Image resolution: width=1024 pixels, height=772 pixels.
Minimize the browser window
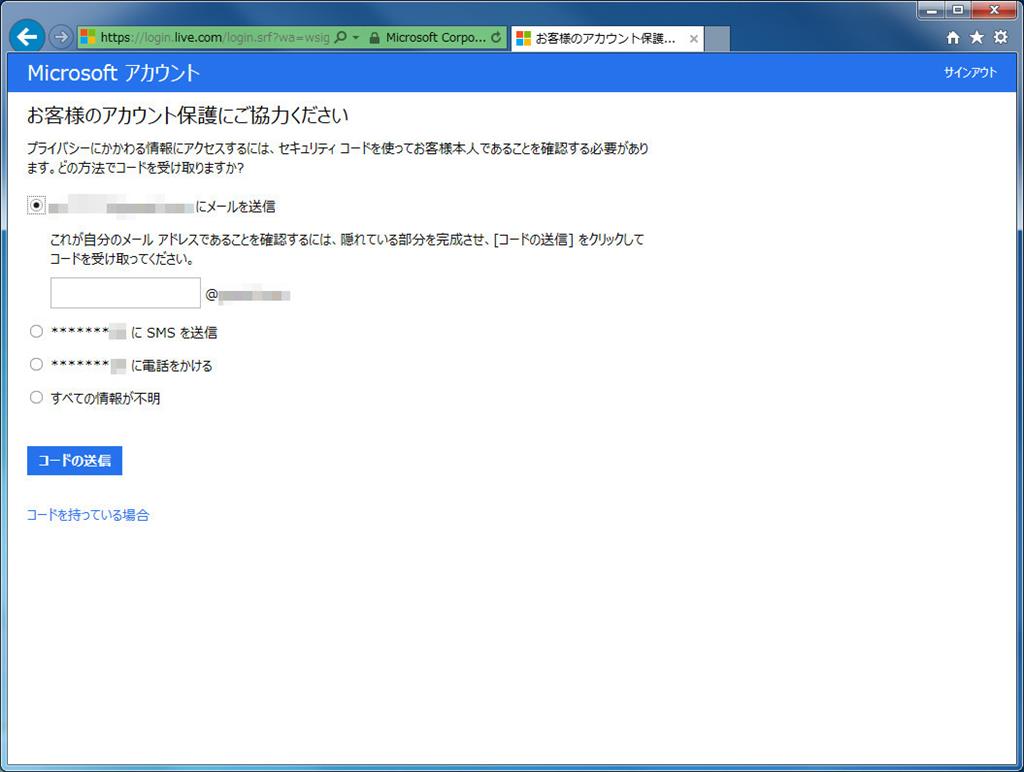point(933,10)
